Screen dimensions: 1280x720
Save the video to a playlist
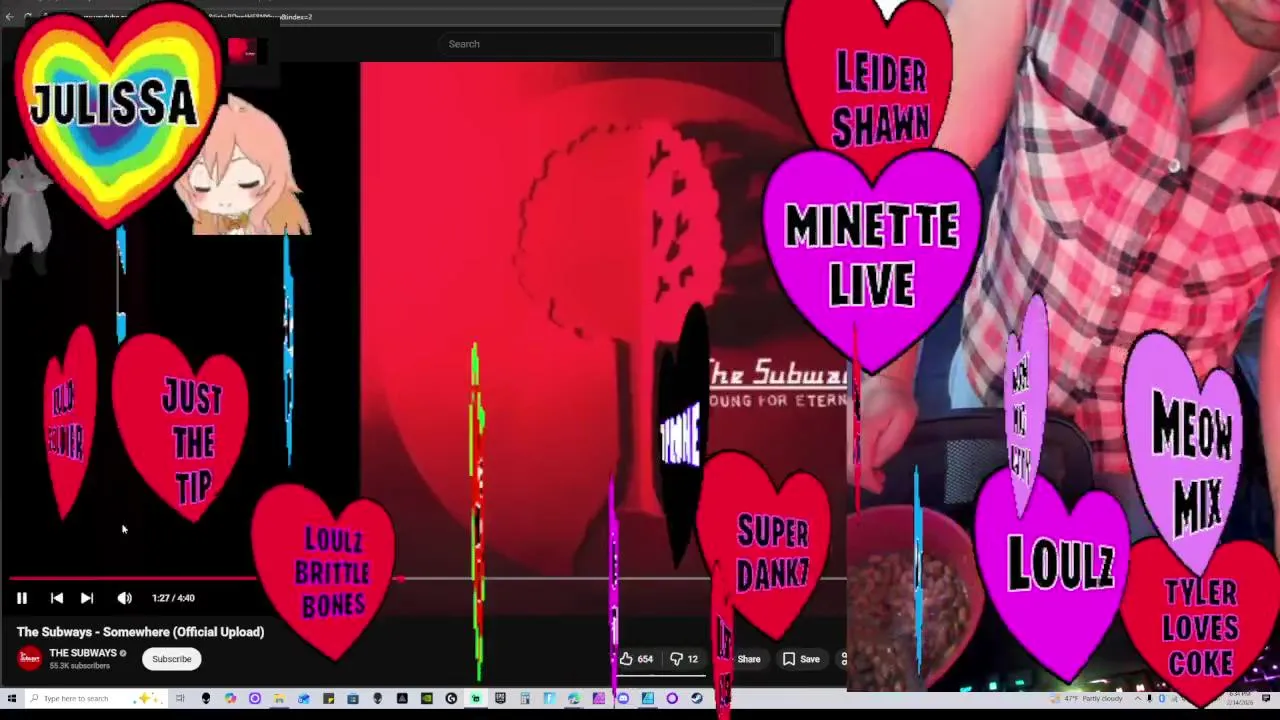click(801, 659)
